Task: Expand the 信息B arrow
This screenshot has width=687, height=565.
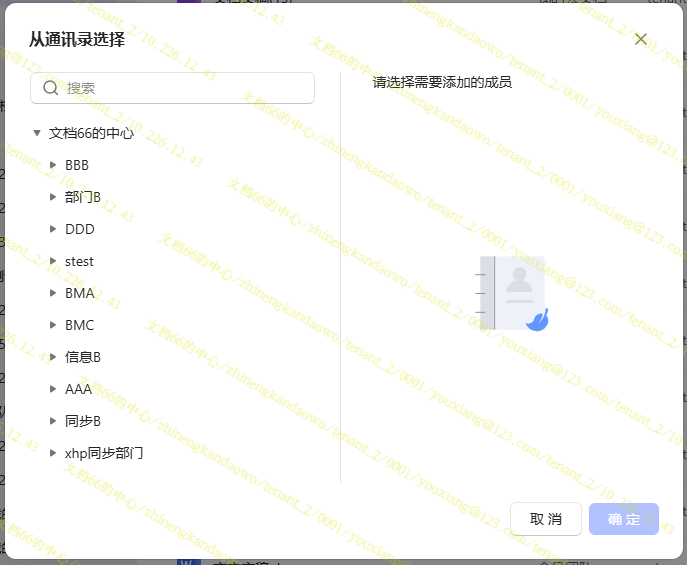Action: (x=53, y=357)
